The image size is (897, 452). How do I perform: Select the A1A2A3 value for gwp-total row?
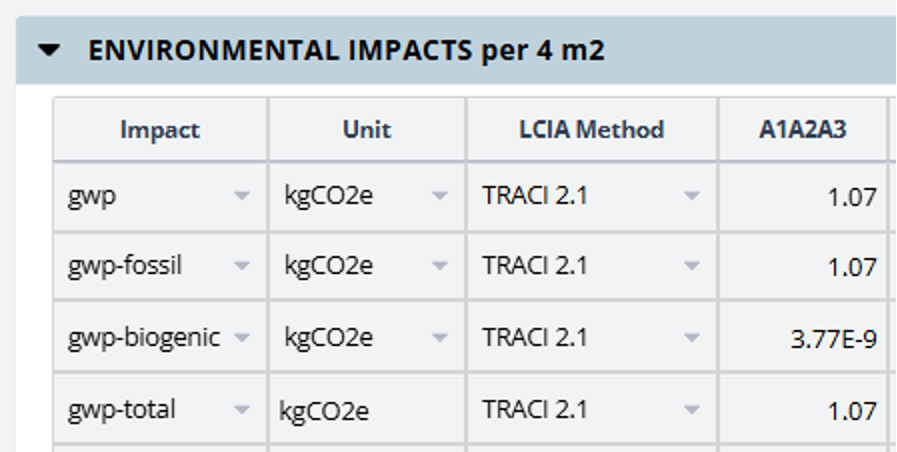pyautogui.click(x=851, y=410)
